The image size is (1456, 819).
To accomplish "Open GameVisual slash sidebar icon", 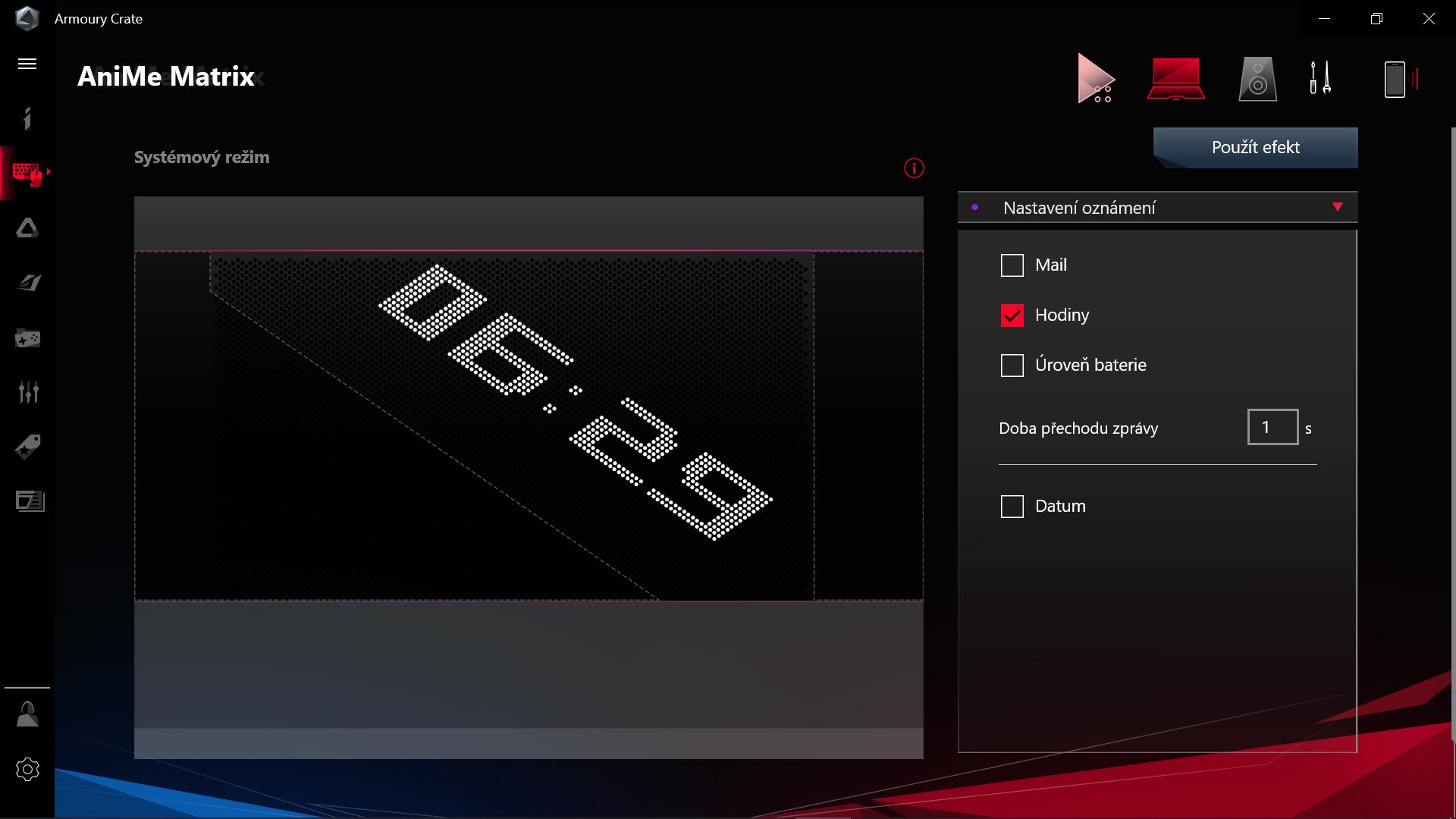I will tap(29, 283).
